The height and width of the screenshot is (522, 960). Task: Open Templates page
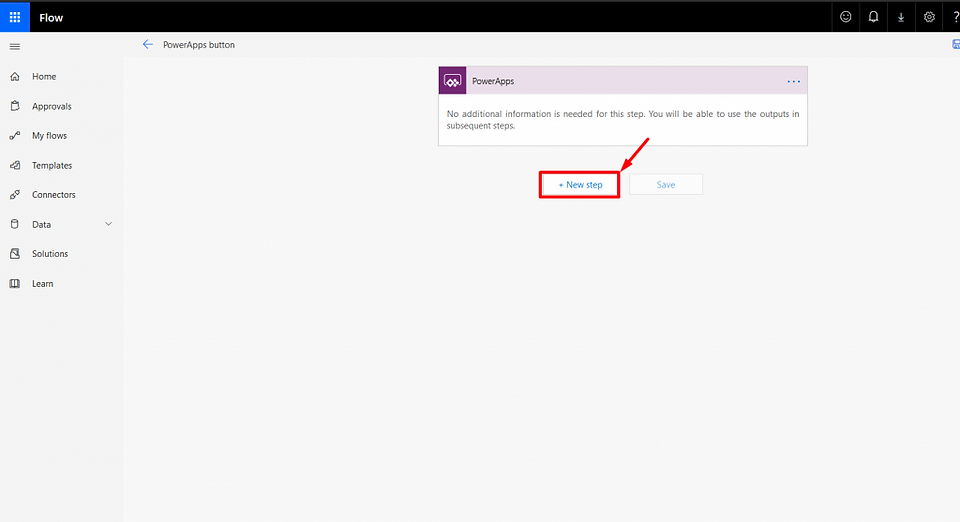(x=52, y=165)
